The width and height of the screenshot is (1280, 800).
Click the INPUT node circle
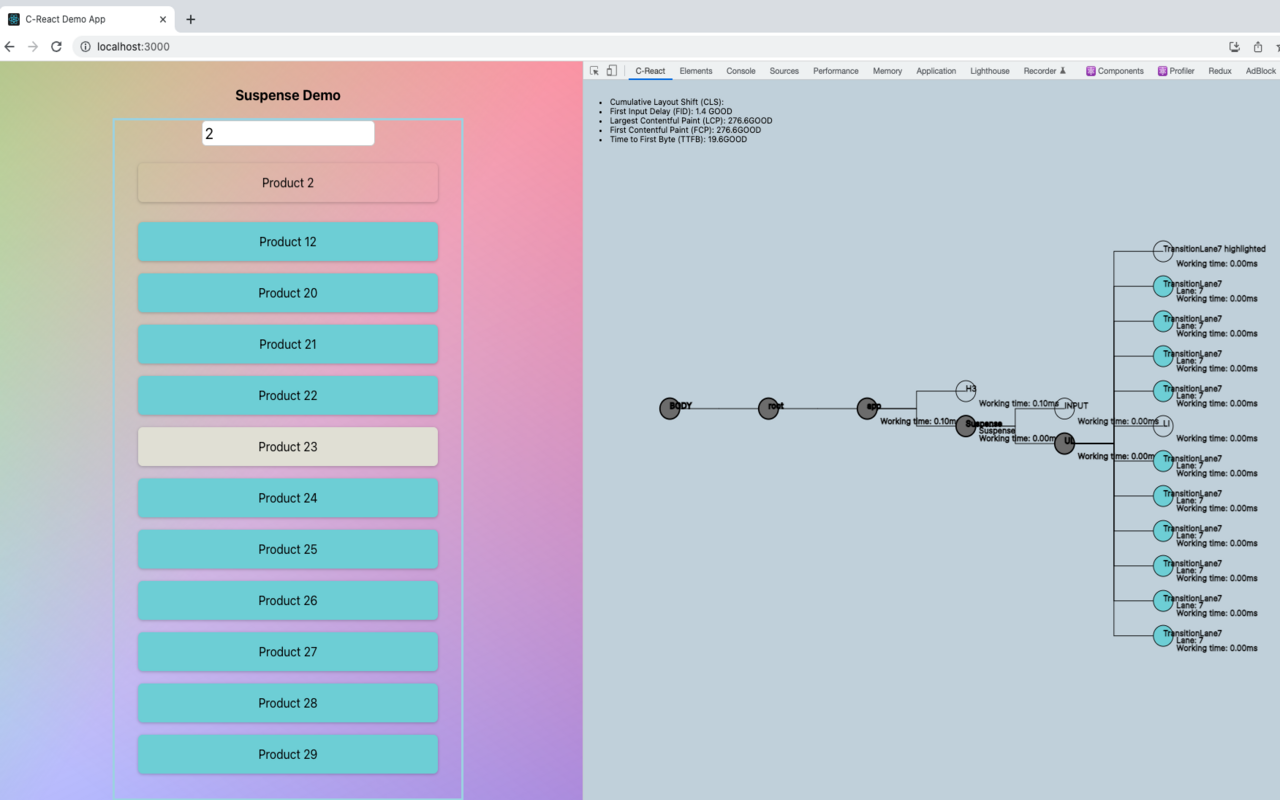coord(1064,408)
